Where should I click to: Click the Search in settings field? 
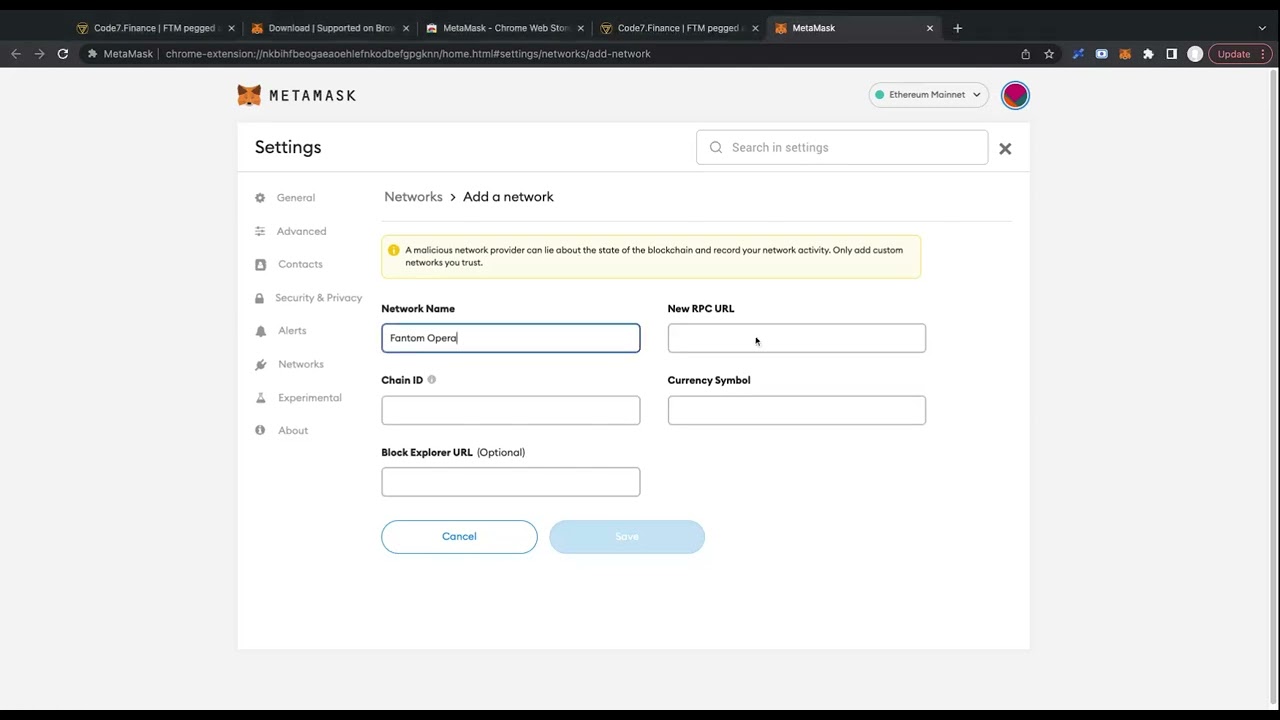click(x=842, y=147)
